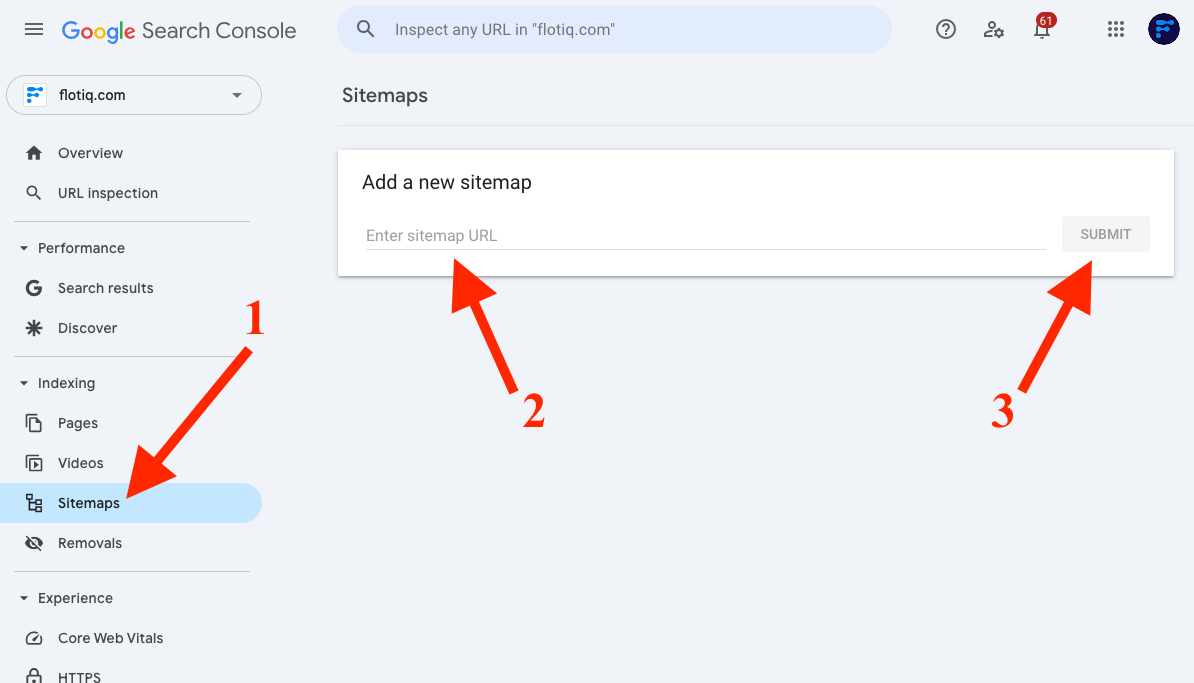Click the Pages document icon
This screenshot has width=1194, height=683.
(x=34, y=423)
